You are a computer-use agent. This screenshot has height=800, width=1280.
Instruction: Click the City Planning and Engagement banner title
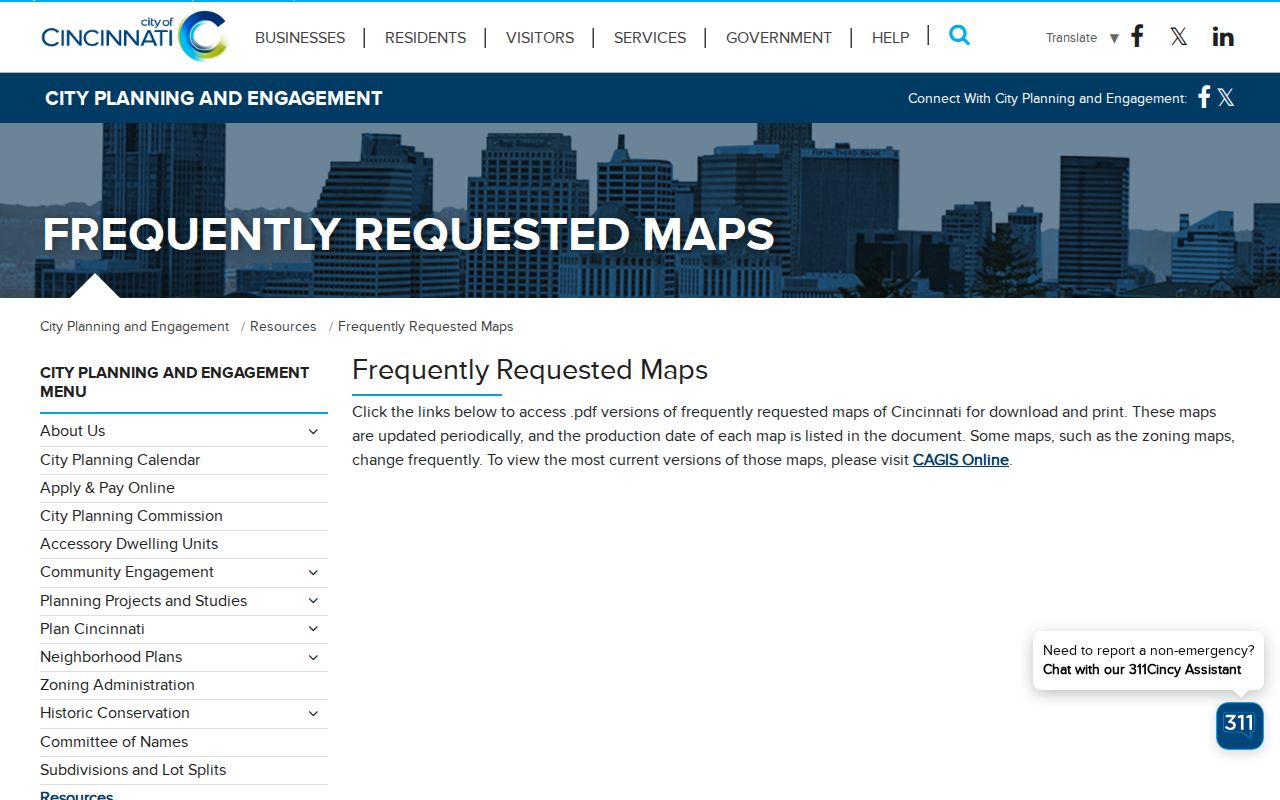(x=214, y=98)
